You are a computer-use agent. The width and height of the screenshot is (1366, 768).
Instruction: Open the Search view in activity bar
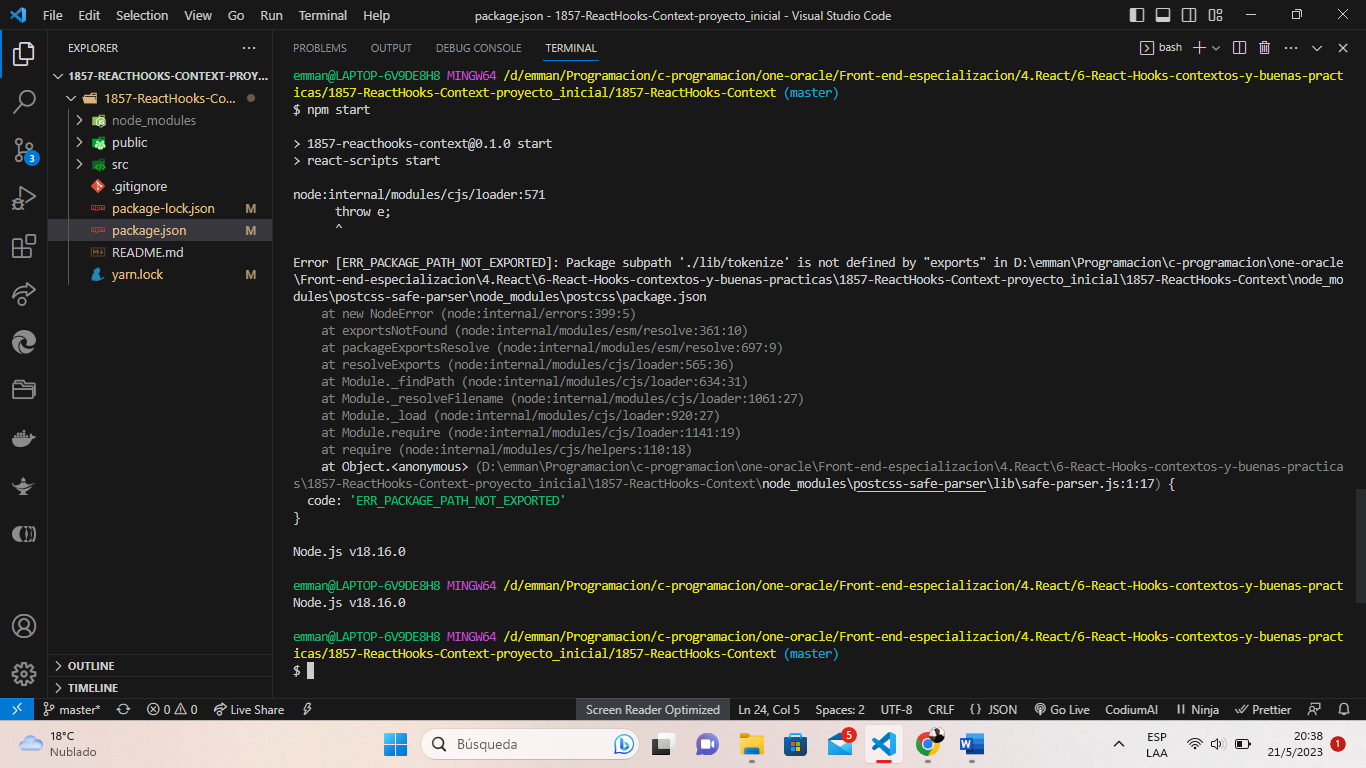click(23, 101)
